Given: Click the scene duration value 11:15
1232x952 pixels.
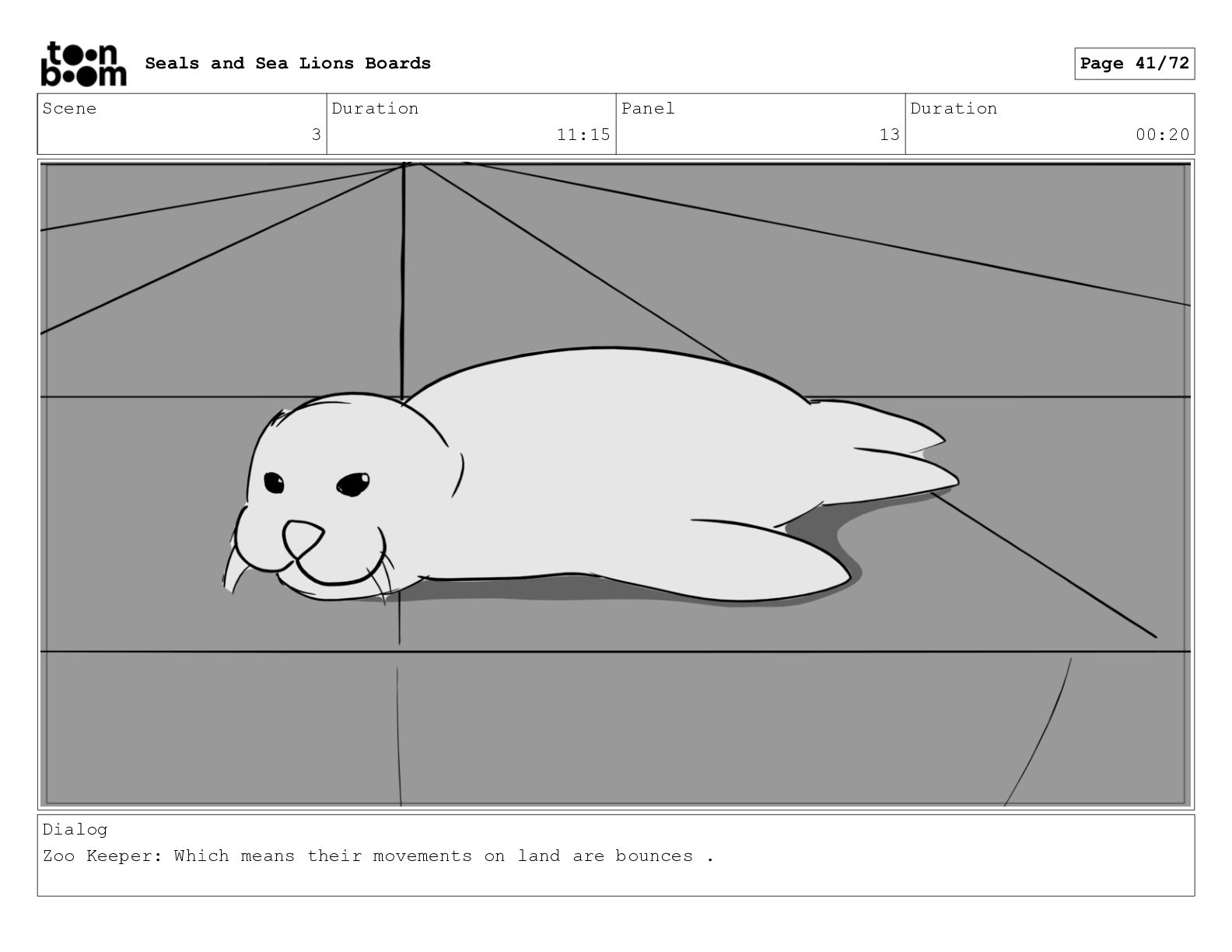Looking at the screenshot, I should coord(583,135).
